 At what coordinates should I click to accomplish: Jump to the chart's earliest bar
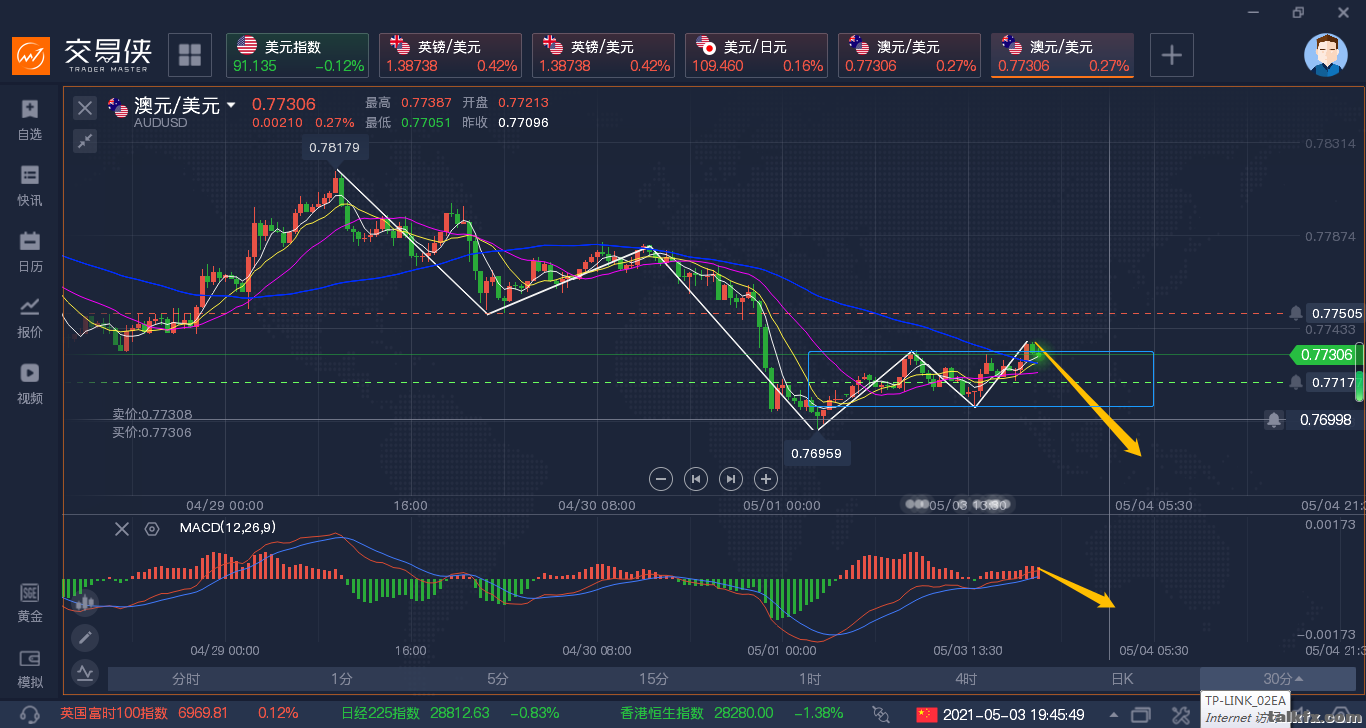[x=696, y=479]
